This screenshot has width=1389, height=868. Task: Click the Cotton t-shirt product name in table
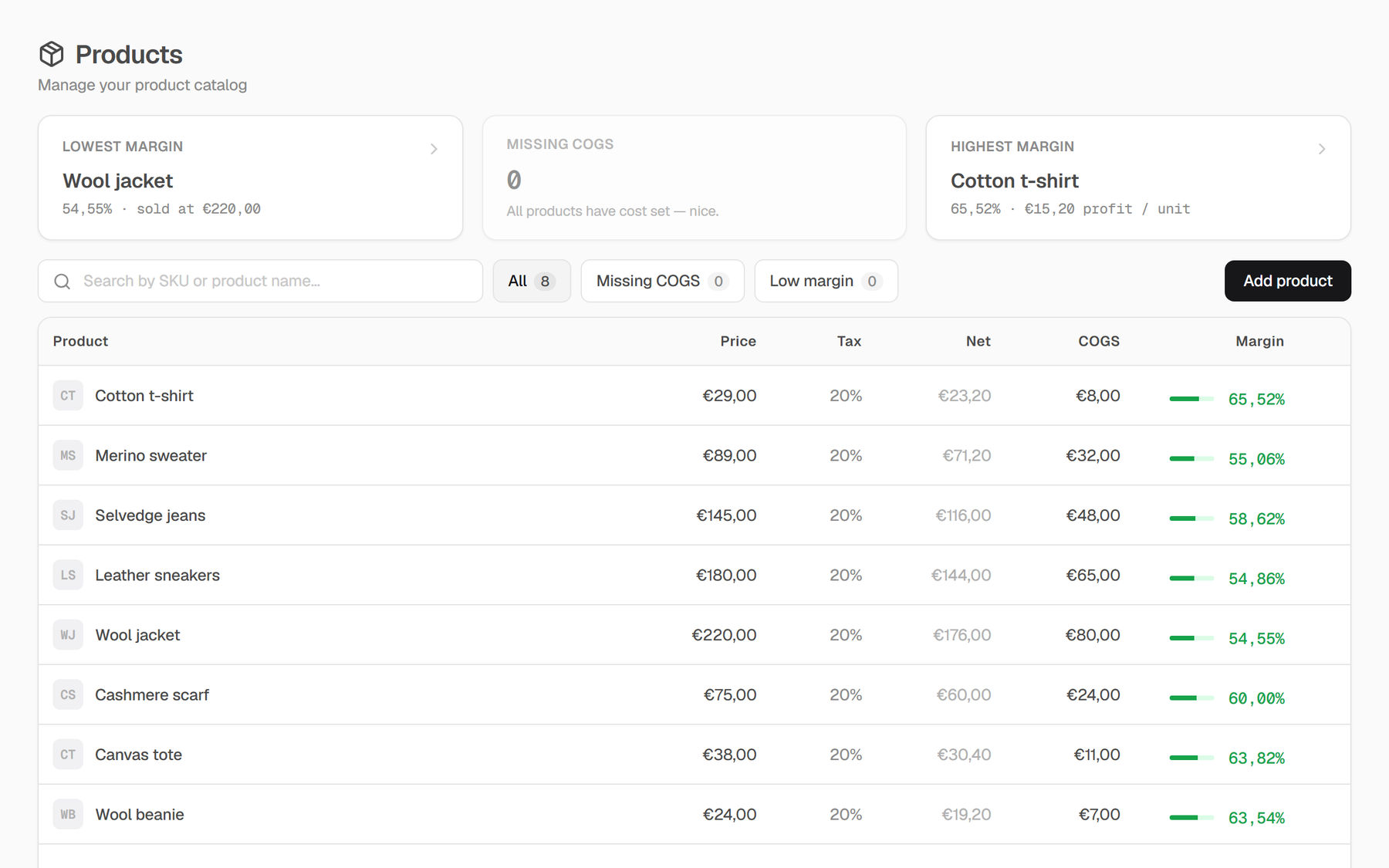pos(144,396)
